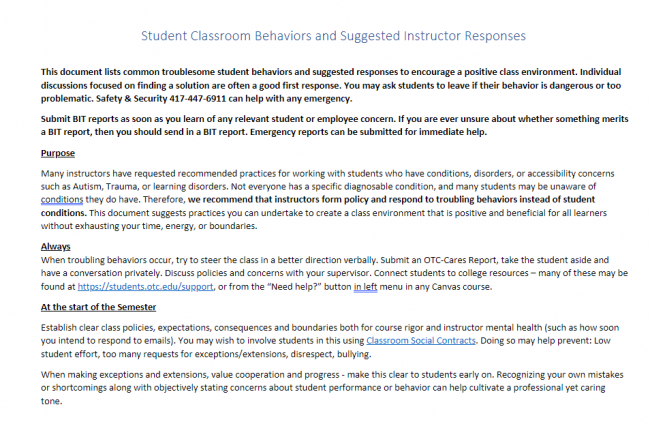Click the document title heading
Image resolution: width=650 pixels, height=424 pixels.
pyautogui.click(x=332, y=36)
